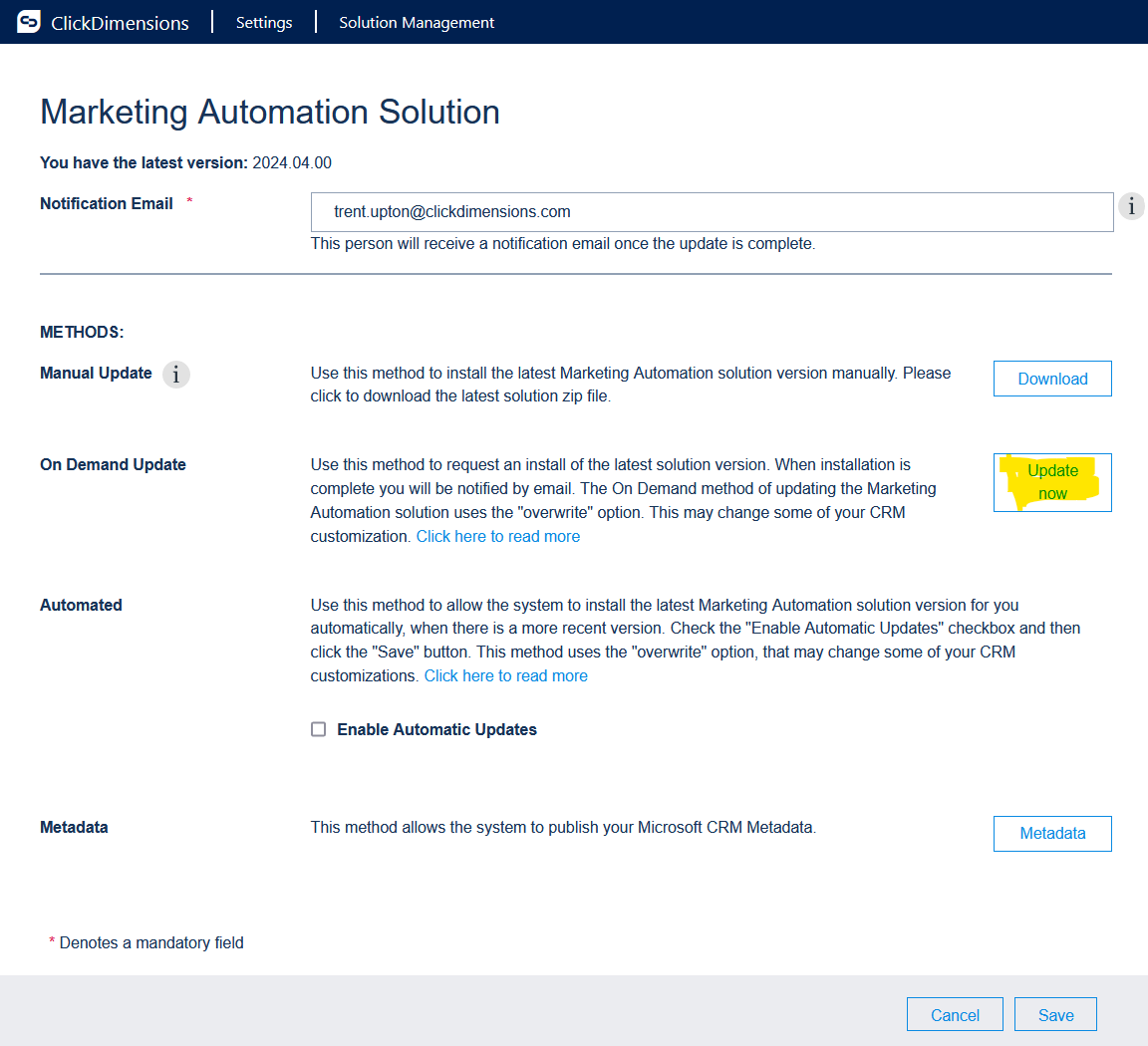The height and width of the screenshot is (1046, 1148).
Task: Open the info icon beside Notification Email field
Action: [1131, 206]
